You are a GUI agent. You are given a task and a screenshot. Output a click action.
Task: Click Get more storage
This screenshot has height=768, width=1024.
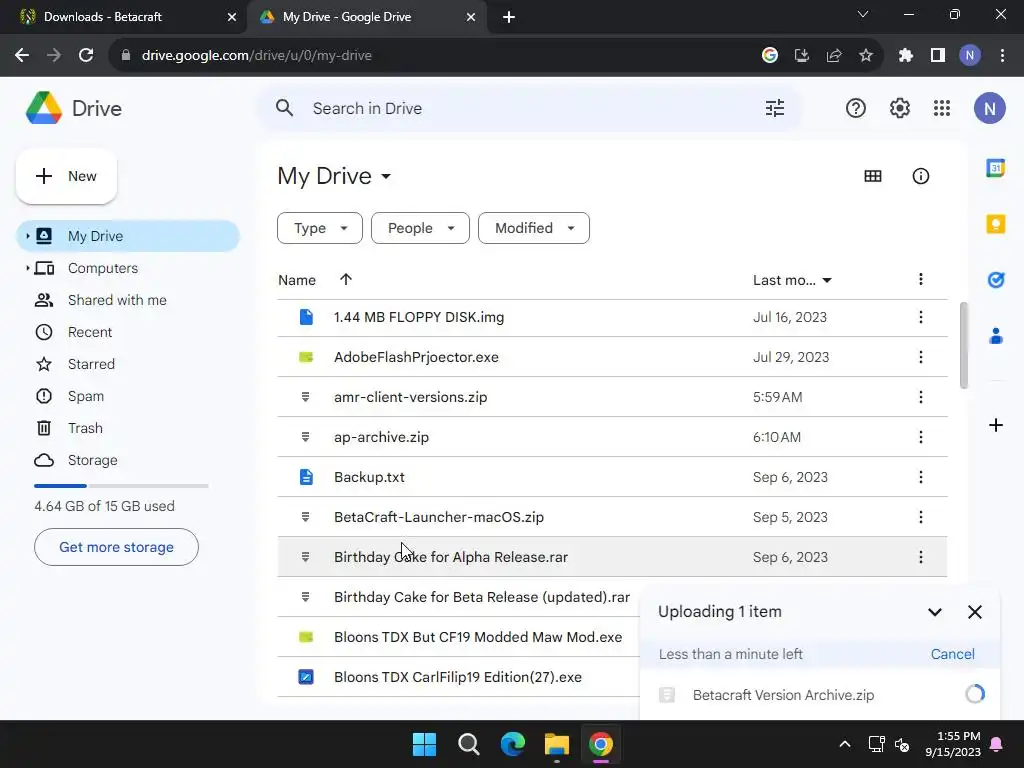tap(116, 547)
